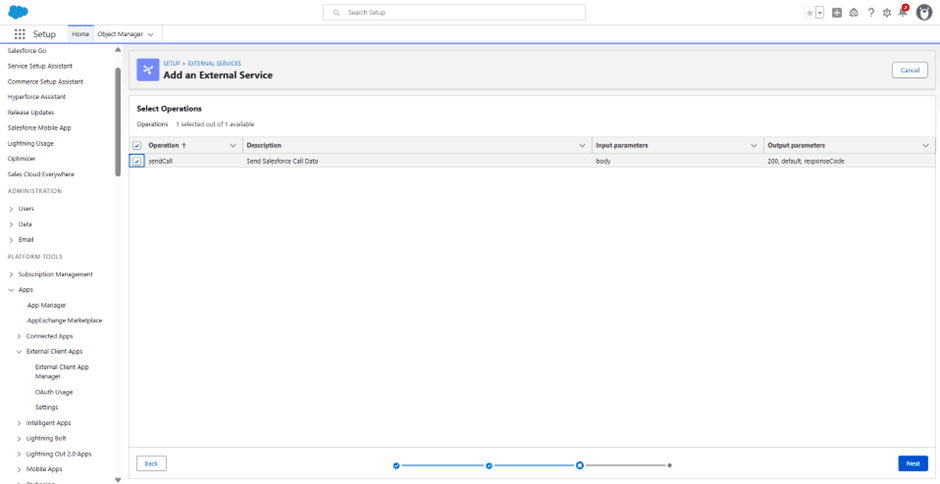The image size is (940, 484).
Task: Open AppExchange Marketplace
Action: [65, 321]
